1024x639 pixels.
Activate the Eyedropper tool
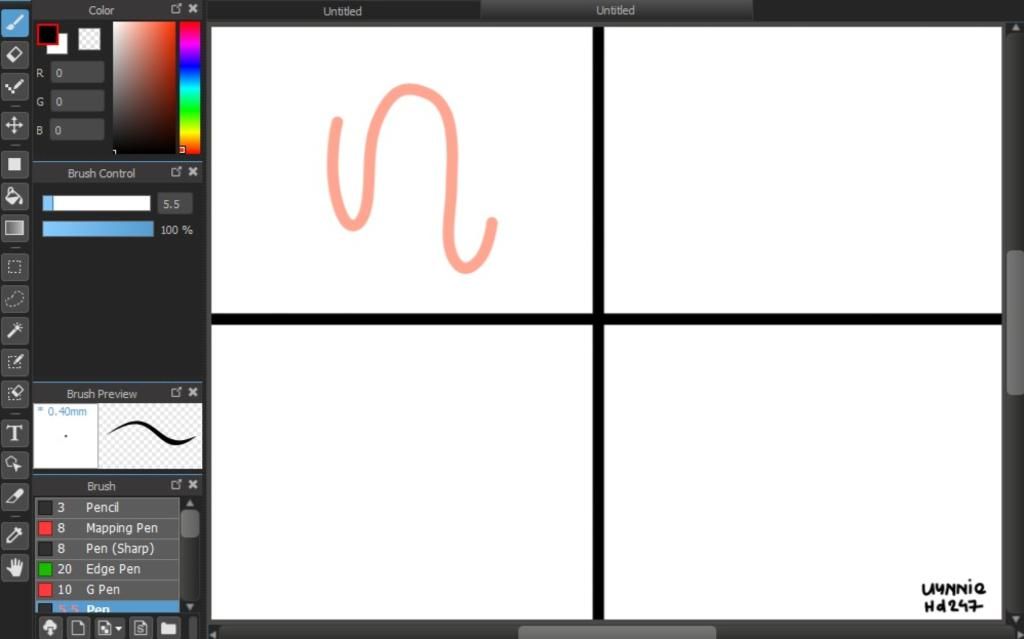(14, 535)
